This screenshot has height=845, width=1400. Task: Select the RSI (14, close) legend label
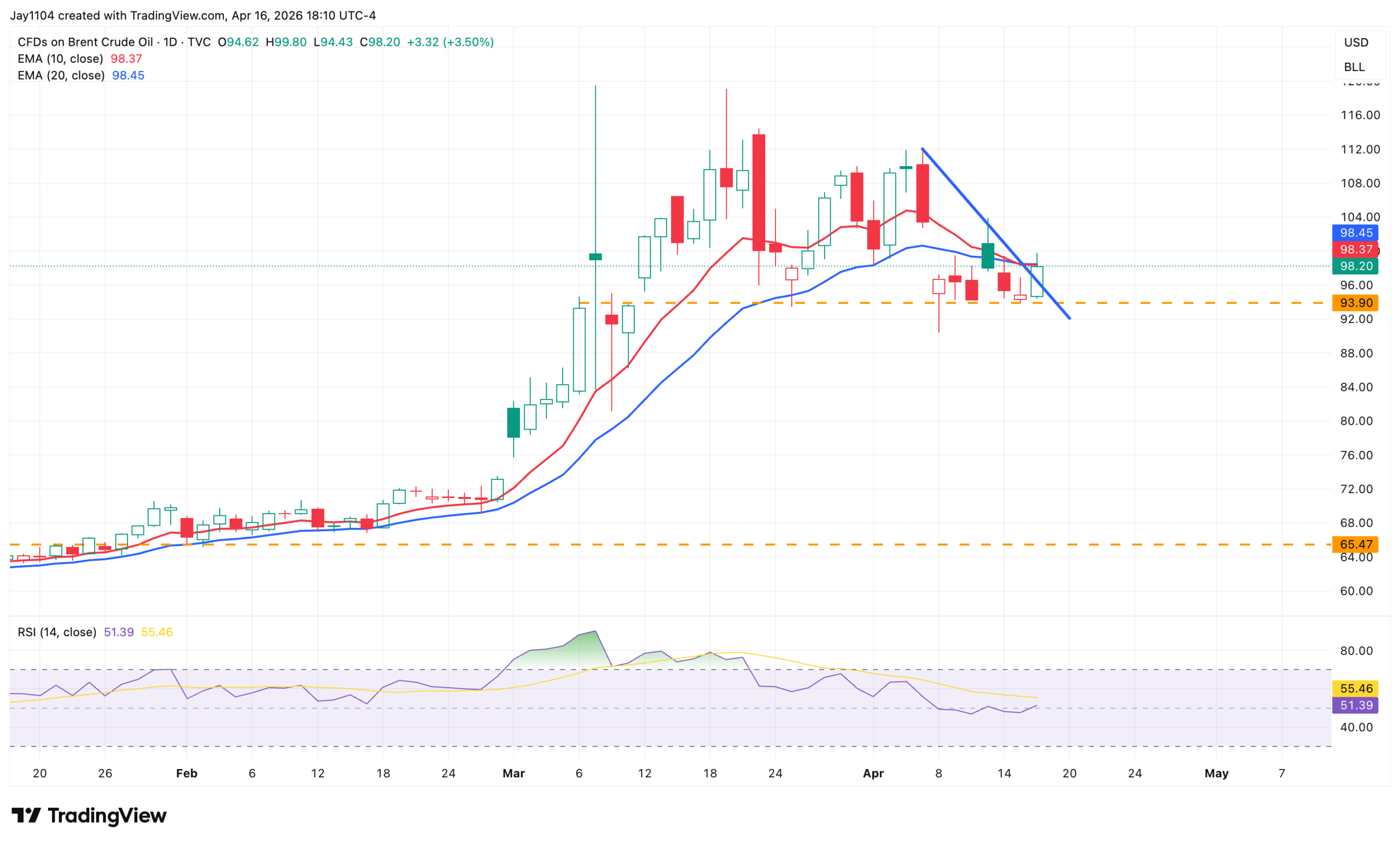[x=57, y=632]
